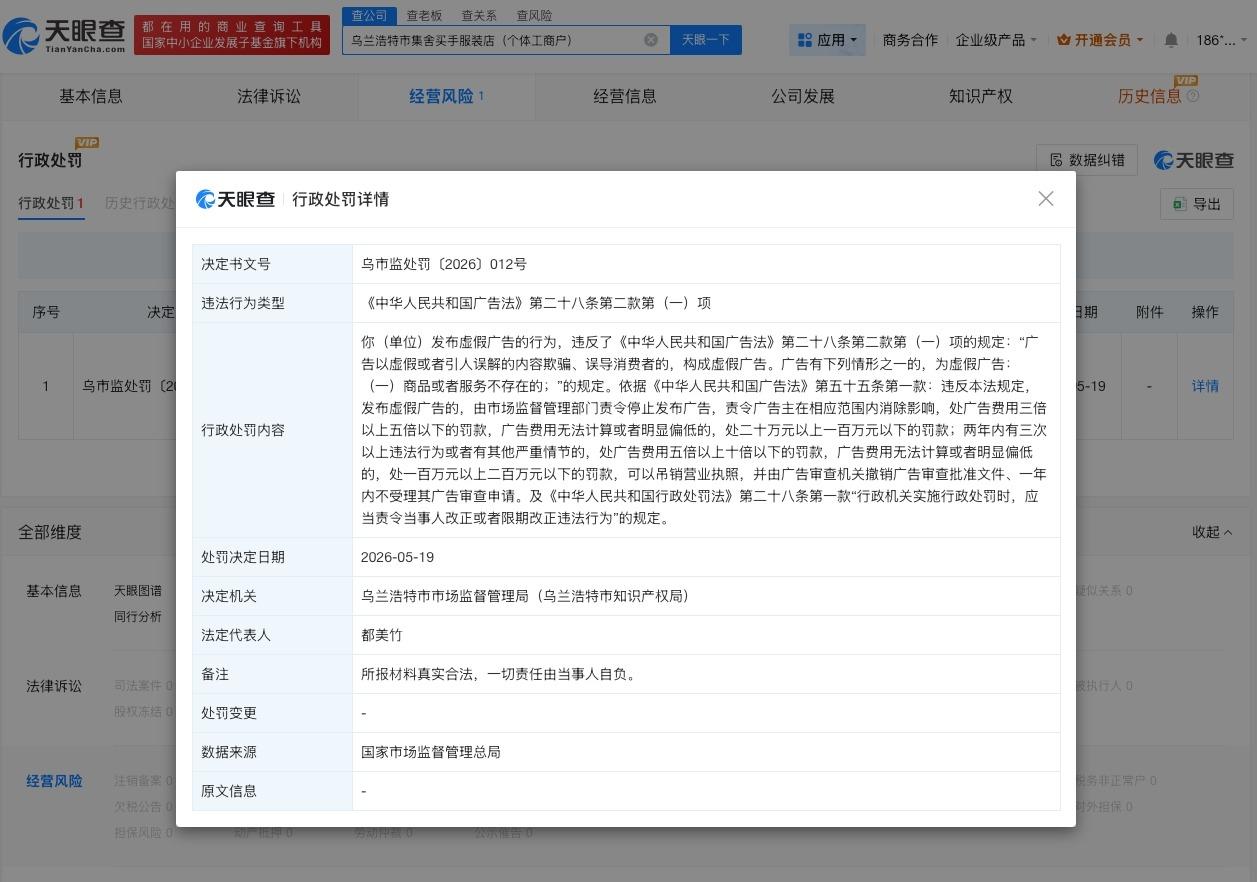Switch to the 历史信息 VIP tab
The height and width of the screenshot is (882, 1257).
click(x=1158, y=96)
